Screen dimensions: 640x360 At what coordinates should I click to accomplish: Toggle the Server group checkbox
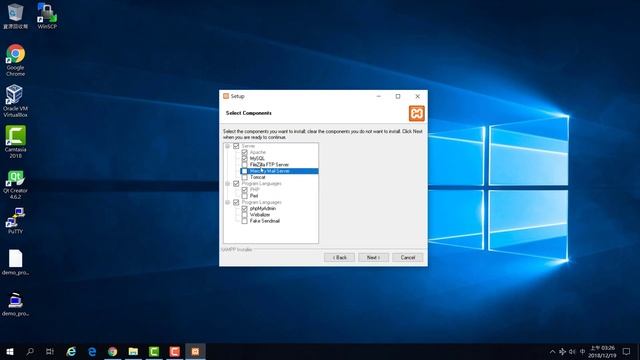tap(236, 146)
